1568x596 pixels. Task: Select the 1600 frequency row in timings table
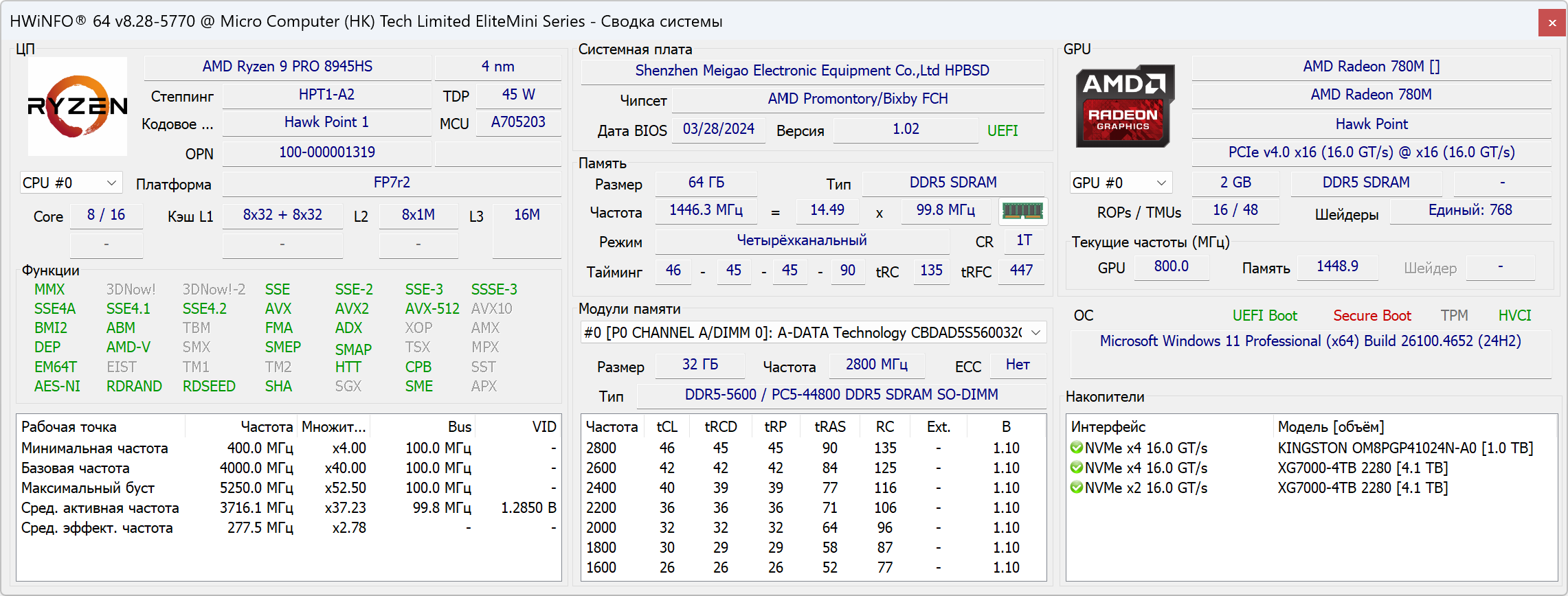[x=814, y=567]
